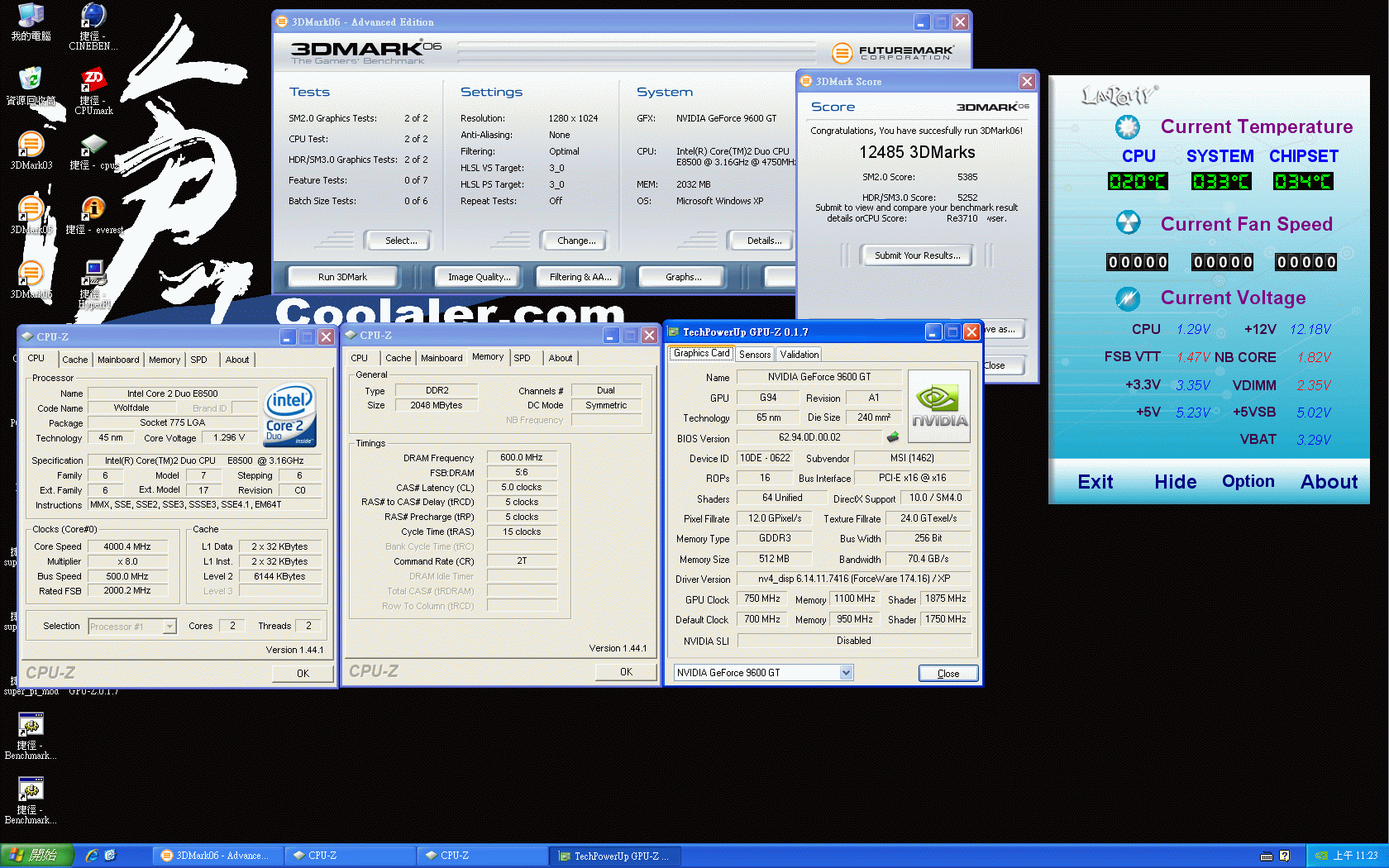Click the taskbar clock showing 11:23
The height and width of the screenshot is (868, 1389).
1355,856
